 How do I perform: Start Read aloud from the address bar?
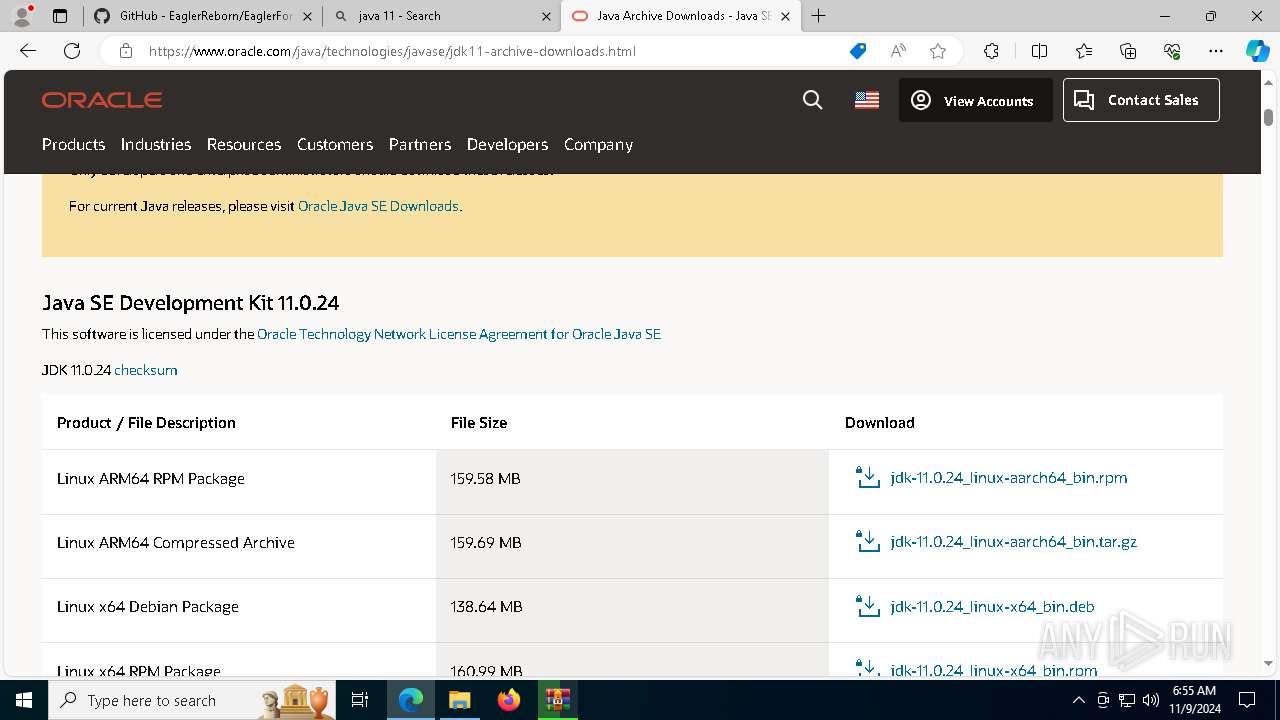click(x=898, y=51)
